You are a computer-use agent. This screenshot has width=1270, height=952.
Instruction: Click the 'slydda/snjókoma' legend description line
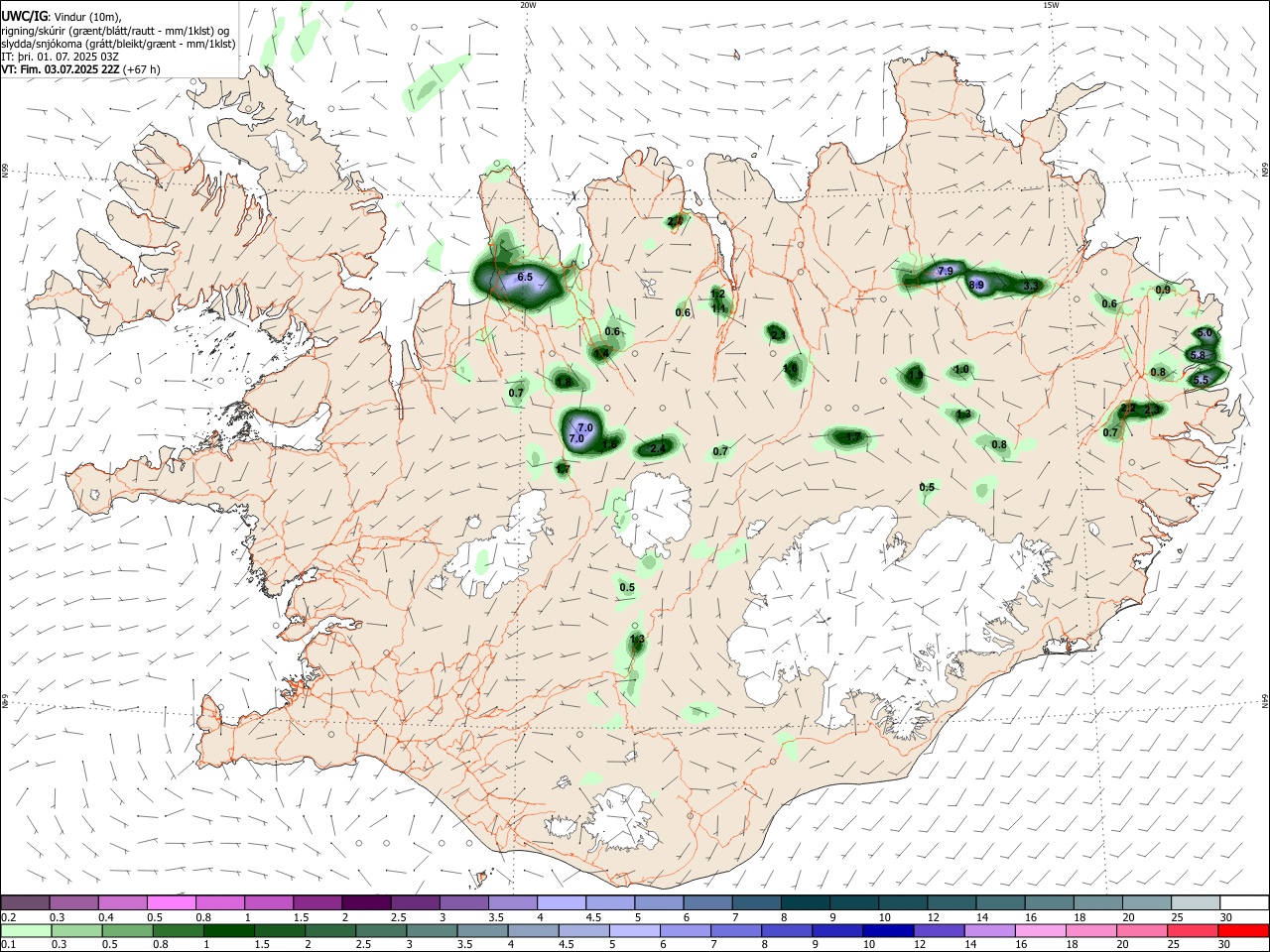[118, 44]
